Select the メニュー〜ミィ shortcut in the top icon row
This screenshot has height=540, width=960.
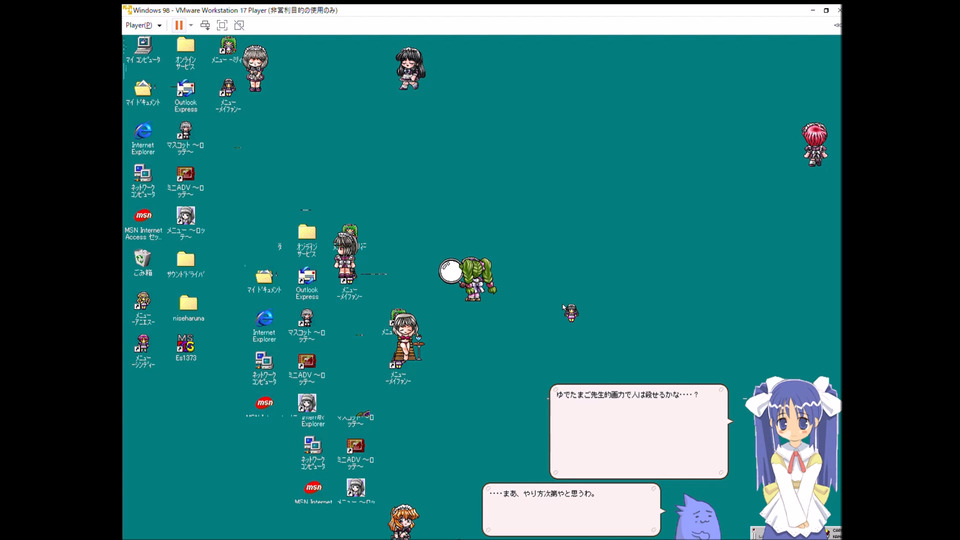click(x=227, y=50)
